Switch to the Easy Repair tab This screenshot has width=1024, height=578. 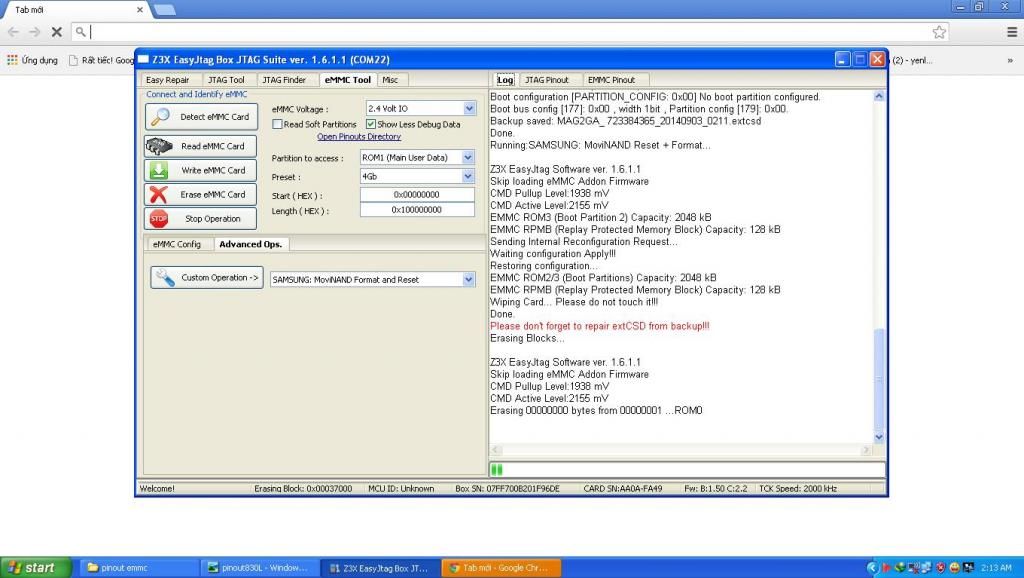pyautogui.click(x=167, y=80)
